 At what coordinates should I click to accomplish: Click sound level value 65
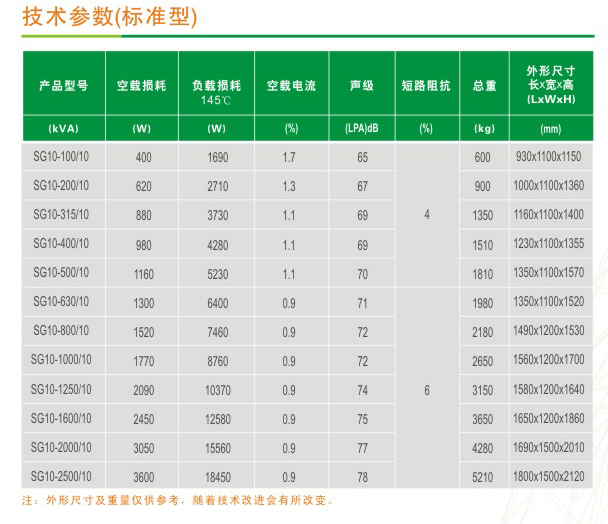[x=363, y=157]
